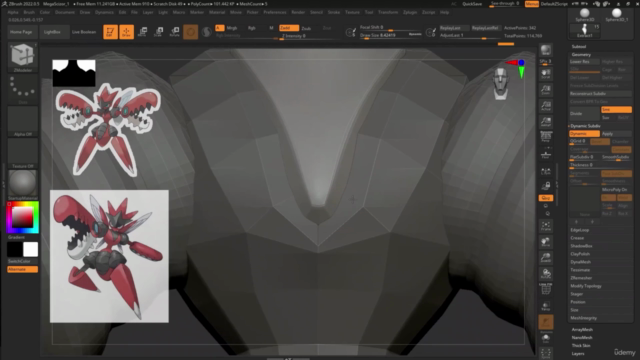640x360 pixels.
Task: Click the lock camera icon
Action: click(x=546, y=186)
